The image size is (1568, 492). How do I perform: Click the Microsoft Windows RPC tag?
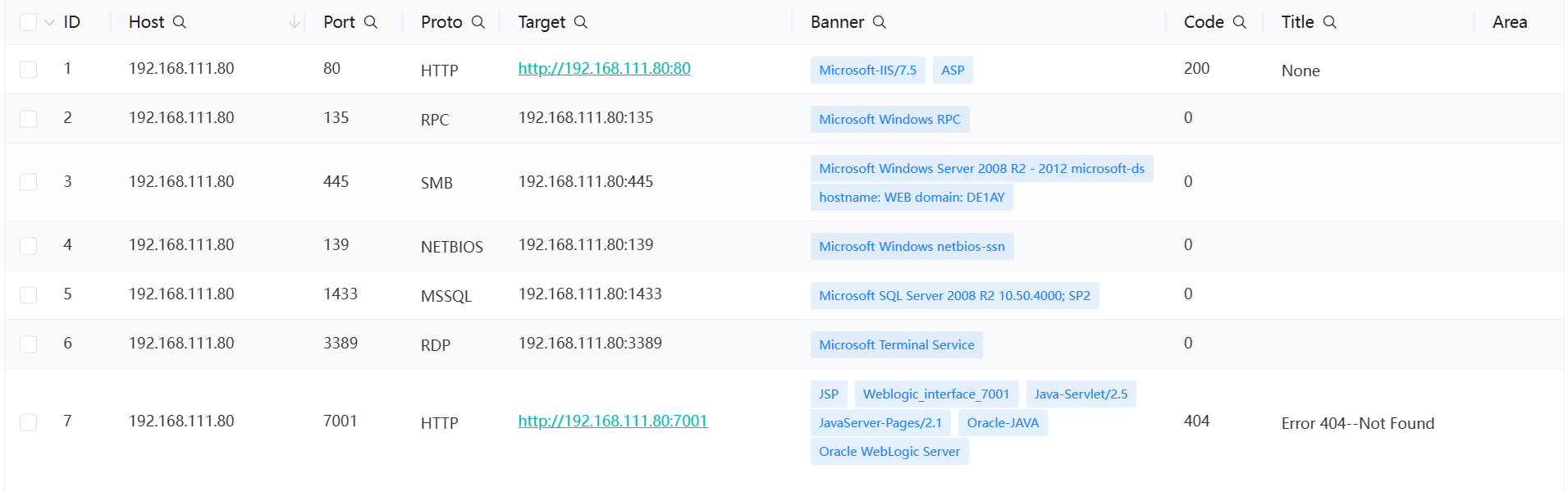click(889, 120)
